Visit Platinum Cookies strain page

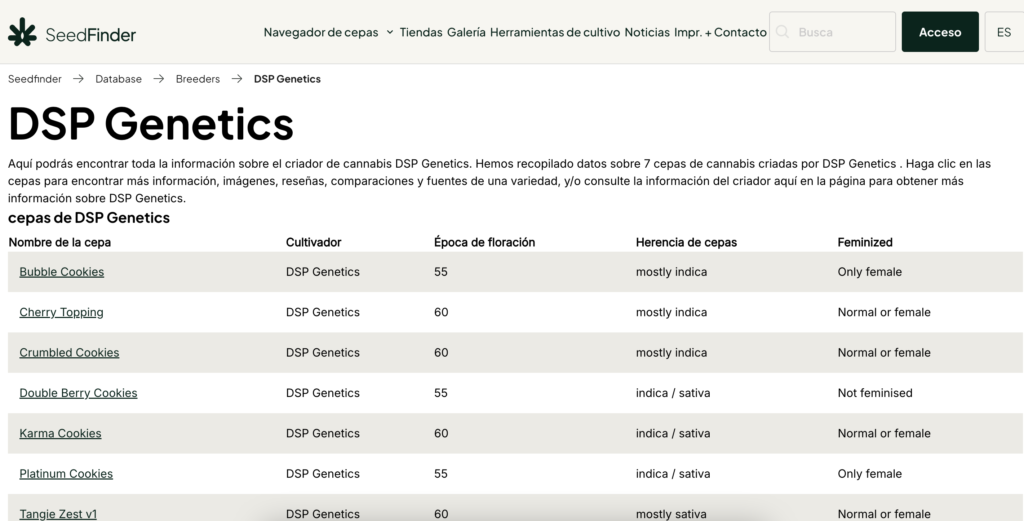tap(66, 474)
